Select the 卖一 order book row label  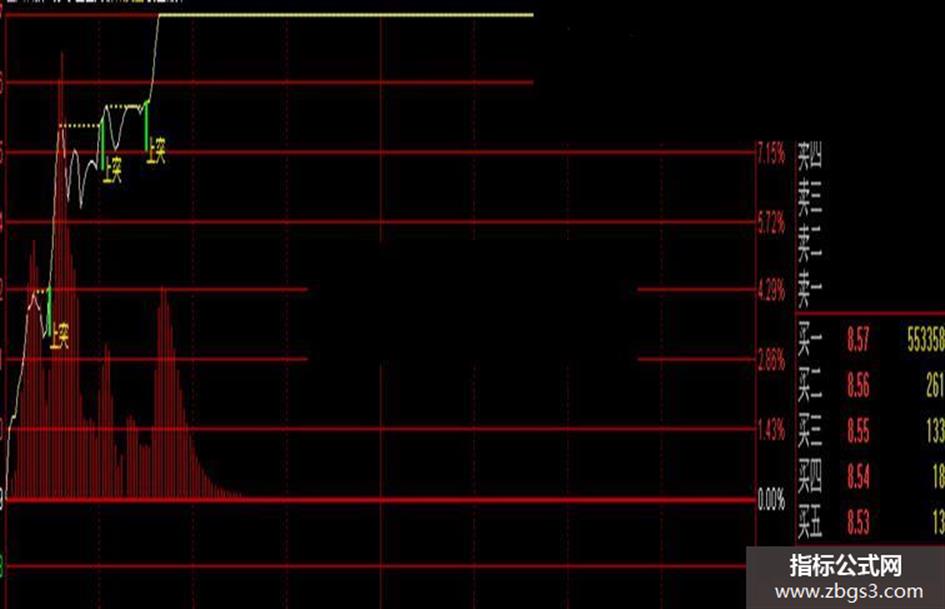[809, 292]
